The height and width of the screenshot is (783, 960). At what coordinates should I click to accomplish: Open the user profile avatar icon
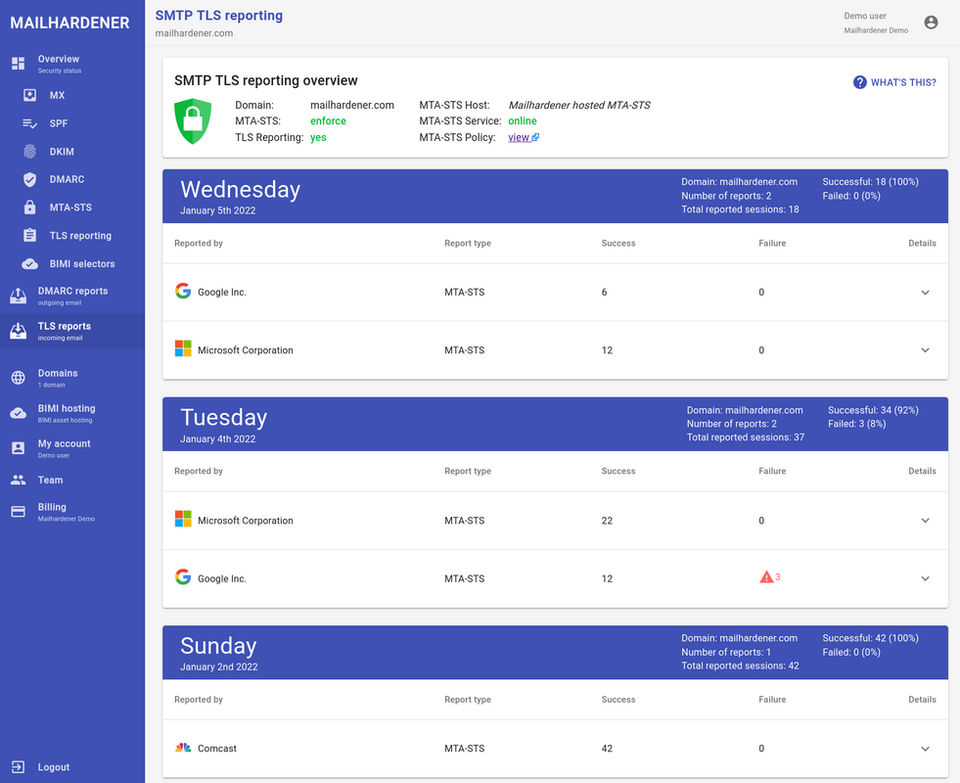coord(931,23)
